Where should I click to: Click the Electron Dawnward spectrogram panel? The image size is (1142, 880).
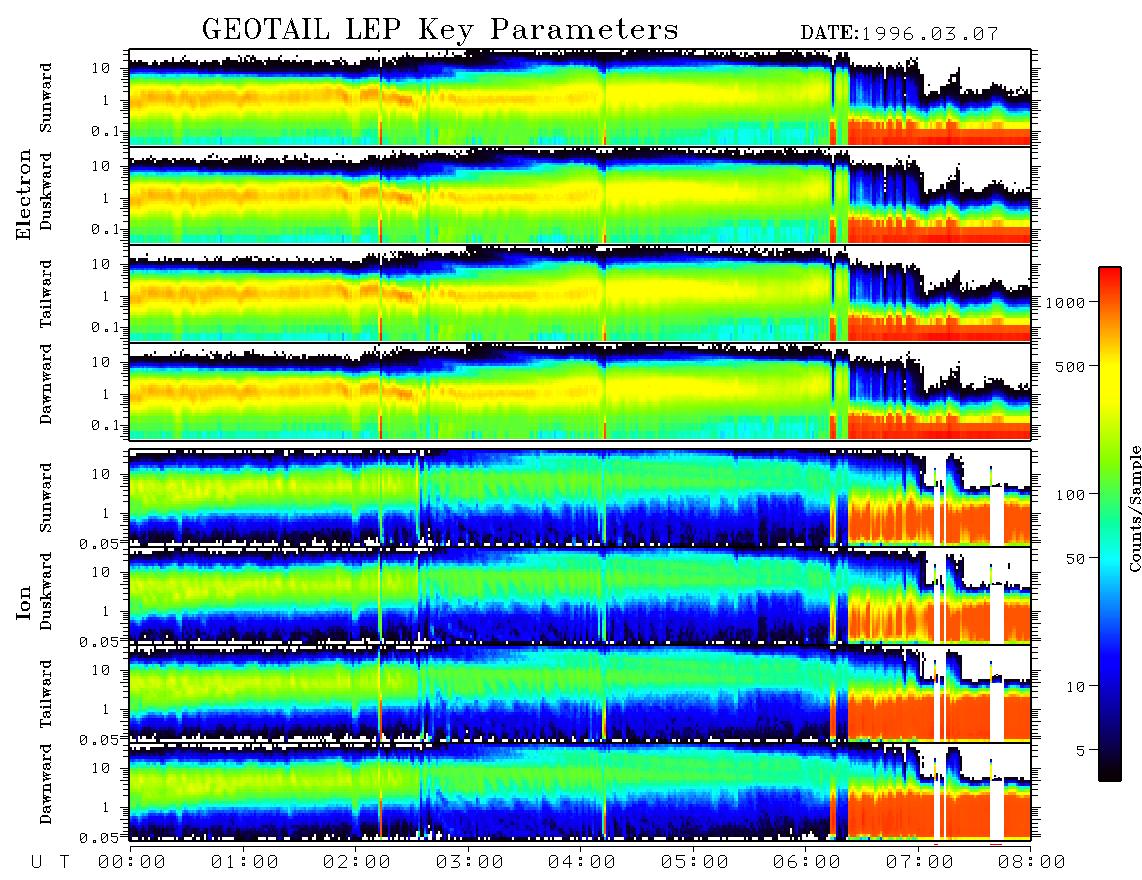pyautogui.click(x=580, y=391)
